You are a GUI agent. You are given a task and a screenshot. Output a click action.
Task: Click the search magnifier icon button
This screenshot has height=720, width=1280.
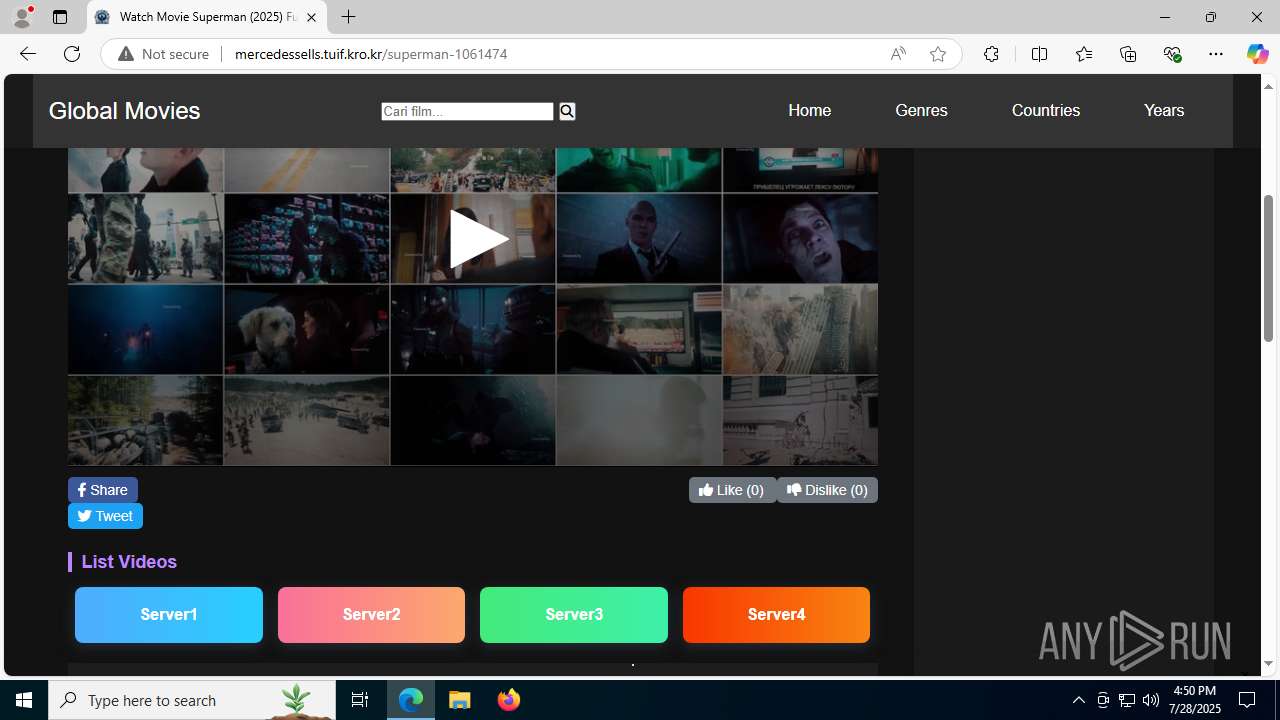point(567,111)
